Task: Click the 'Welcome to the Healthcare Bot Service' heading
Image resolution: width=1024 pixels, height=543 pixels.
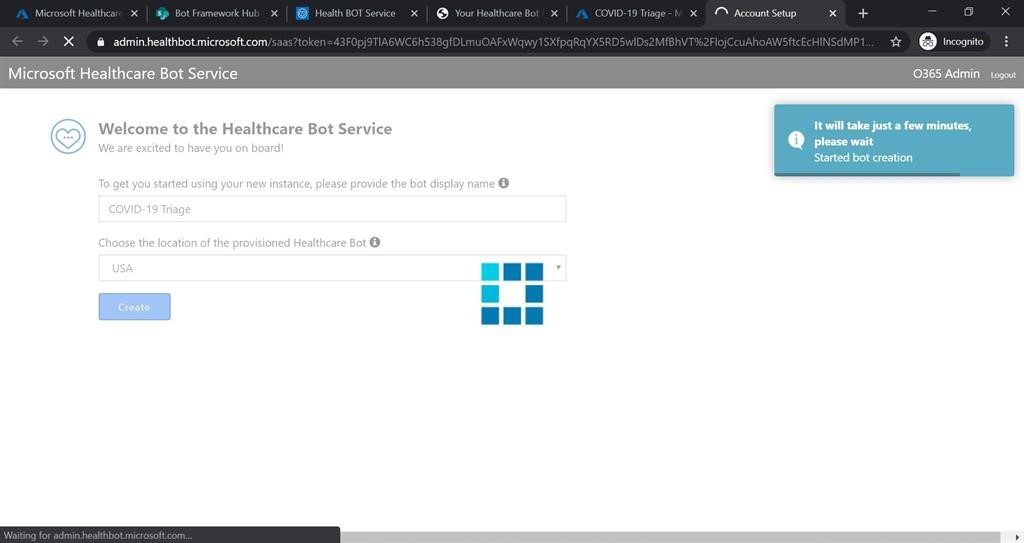Action: click(245, 129)
